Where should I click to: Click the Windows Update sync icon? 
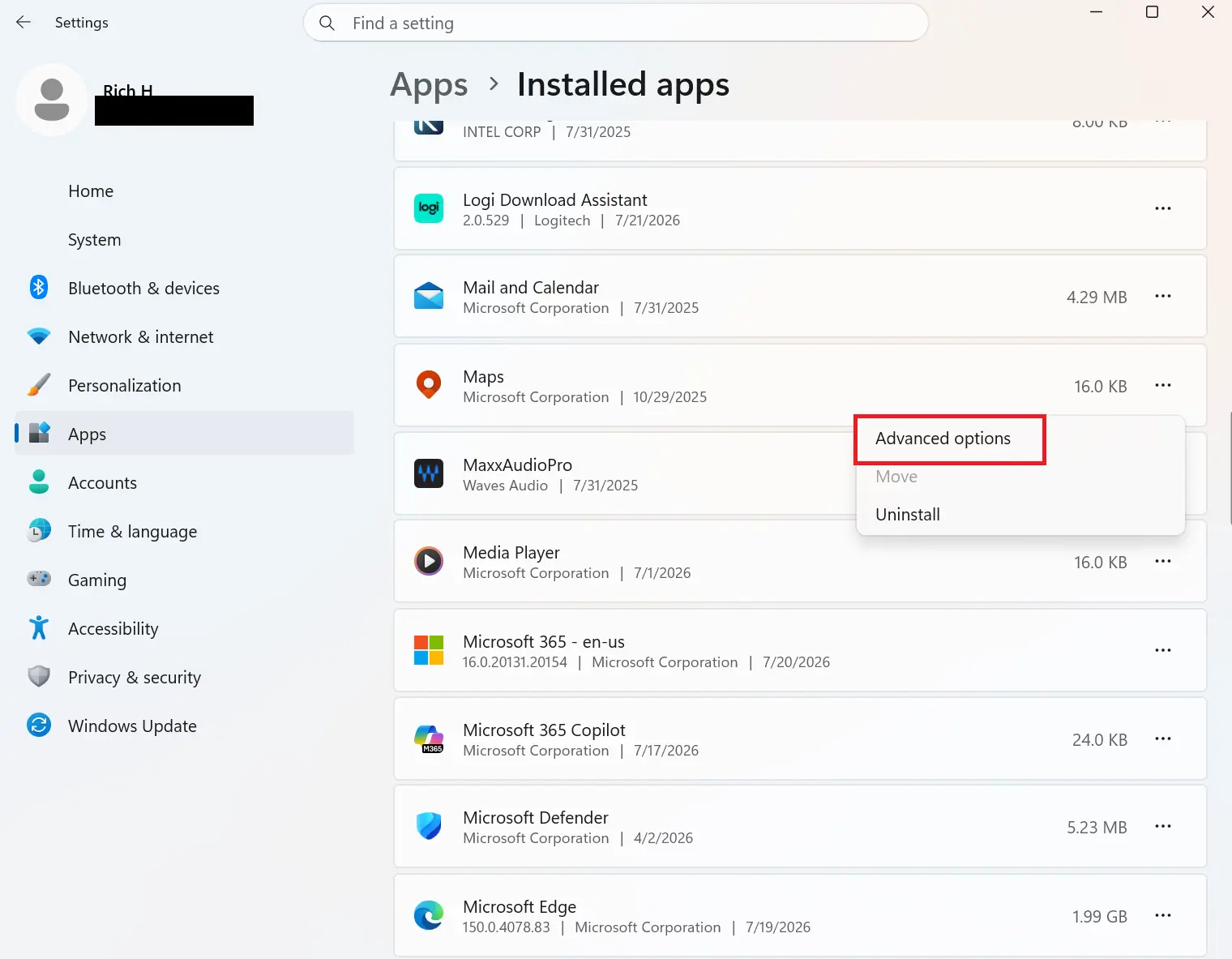point(39,726)
